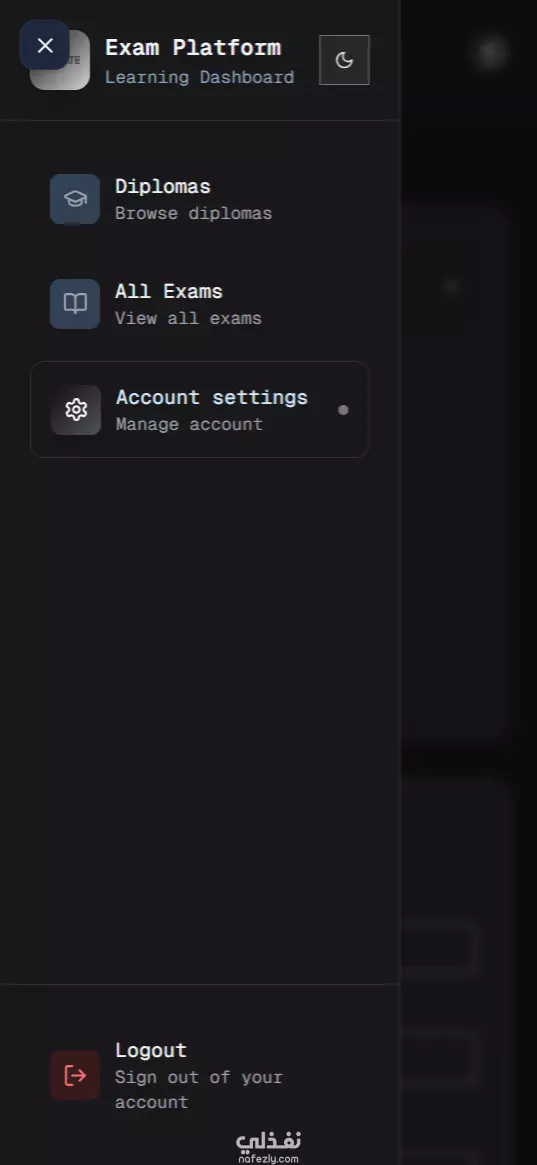Click the Manage account subtitle
537x1165 pixels.
tap(189, 425)
